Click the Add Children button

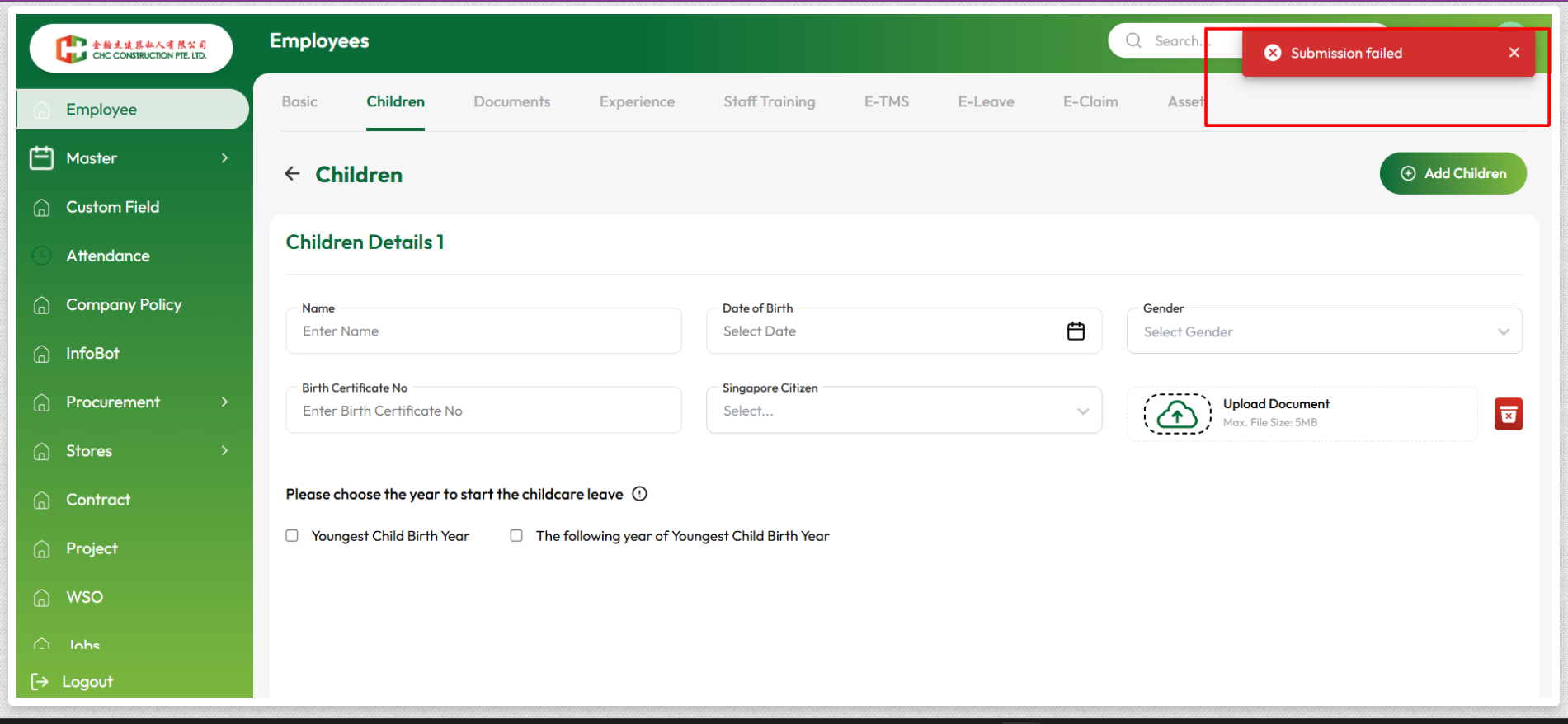(x=1453, y=173)
